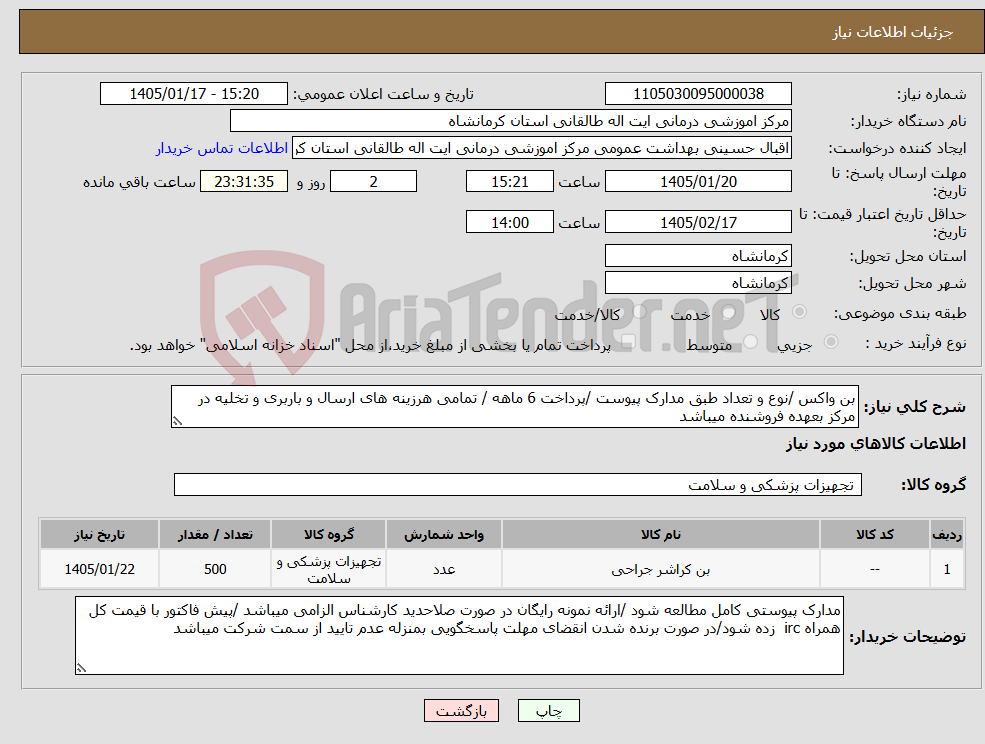The image size is (985, 744).
Task: Click the price validity date 1405/02/17
Action: 698,222
